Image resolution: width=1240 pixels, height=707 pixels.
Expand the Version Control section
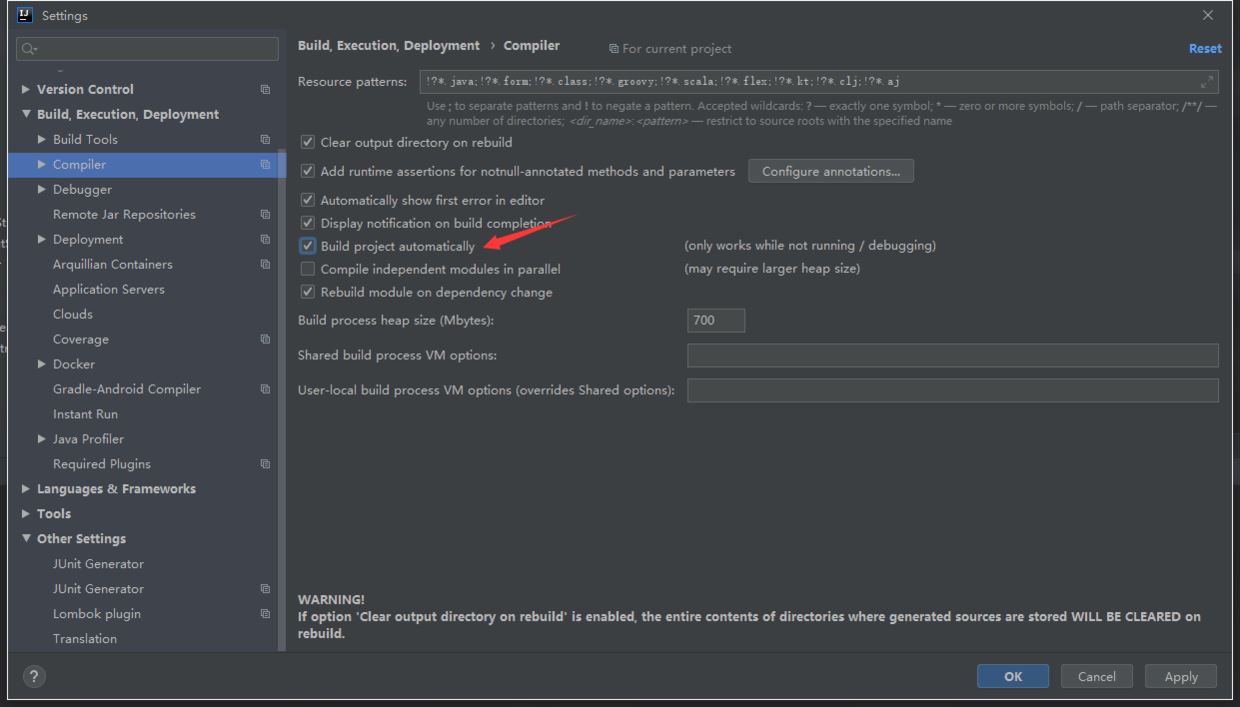[26, 90]
